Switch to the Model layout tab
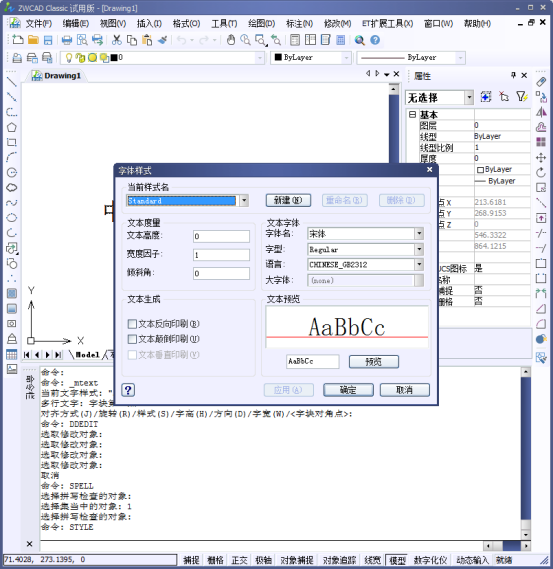The image size is (553, 569). (x=87, y=355)
